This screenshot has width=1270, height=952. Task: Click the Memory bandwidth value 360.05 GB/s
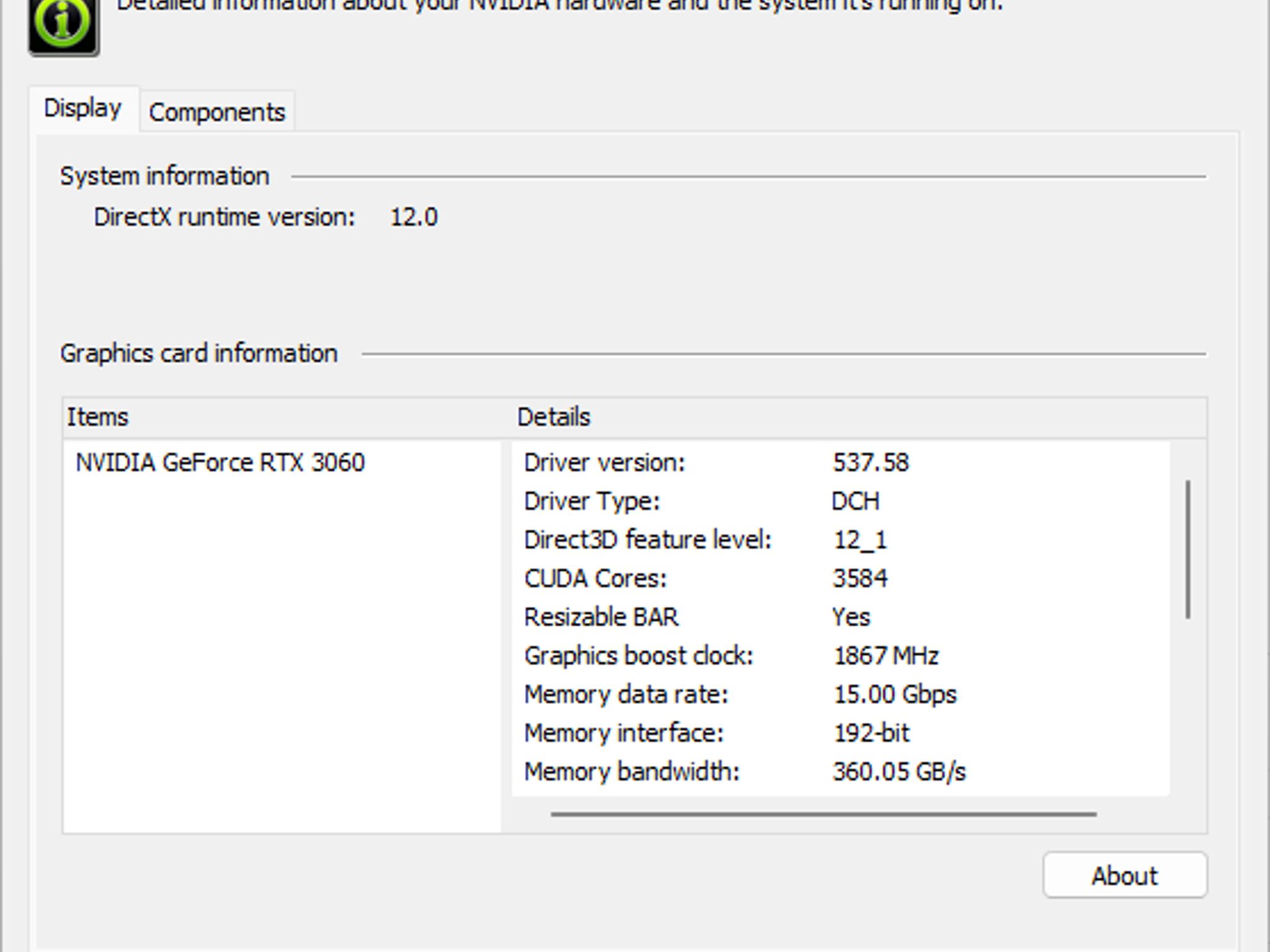click(x=899, y=772)
